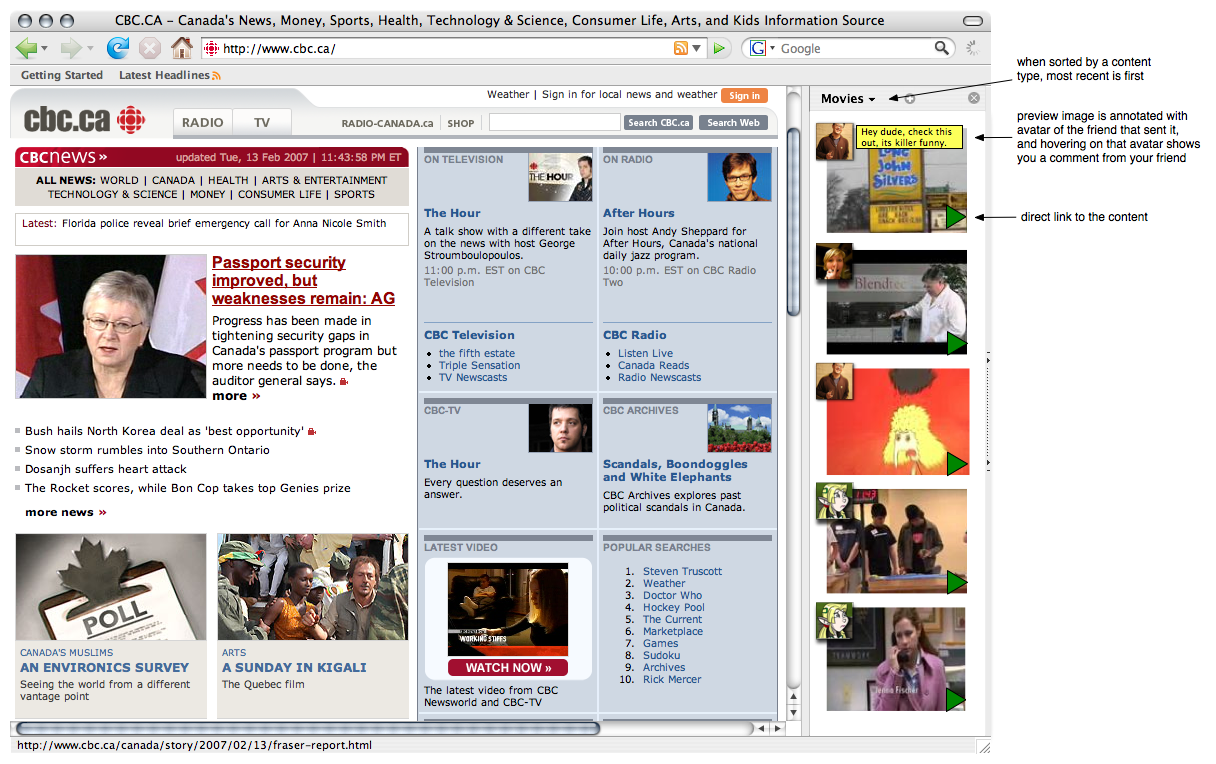The height and width of the screenshot is (764, 1216).
Task: Click the Search Web button
Action: tap(734, 122)
